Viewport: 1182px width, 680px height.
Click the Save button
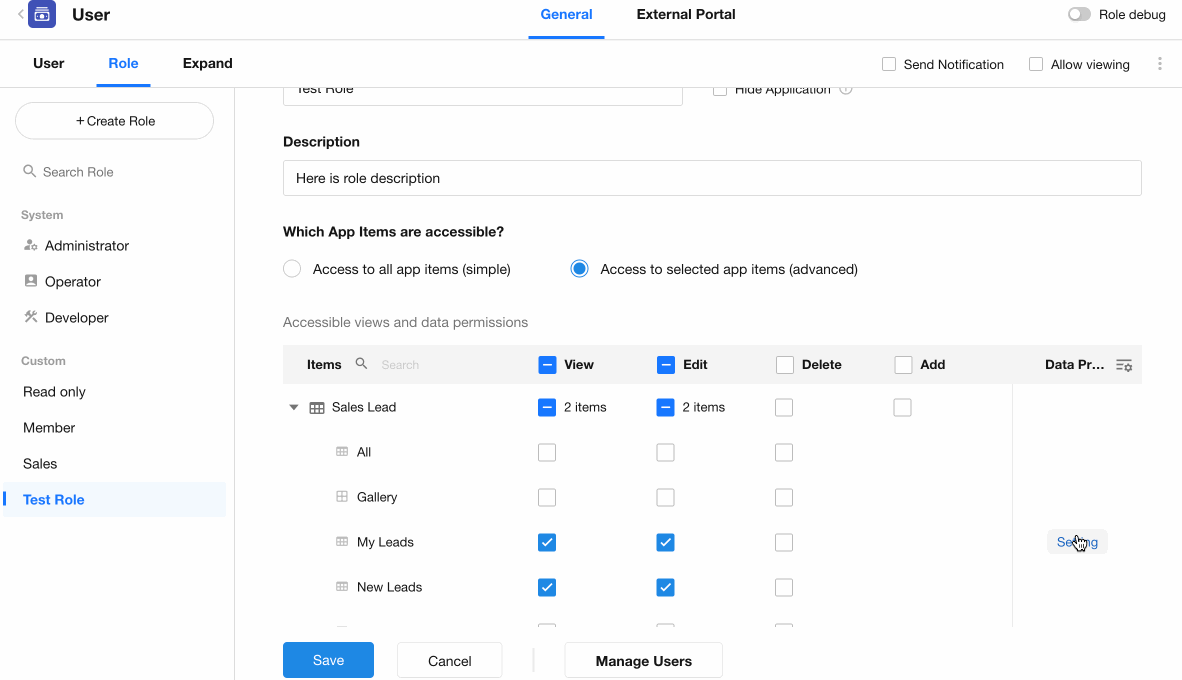(328, 660)
